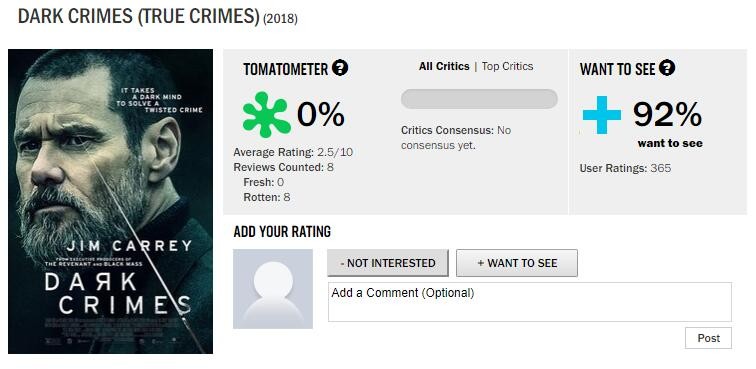This screenshot has width=756, height=369.
Task: Click the default user avatar image
Action: [273, 289]
